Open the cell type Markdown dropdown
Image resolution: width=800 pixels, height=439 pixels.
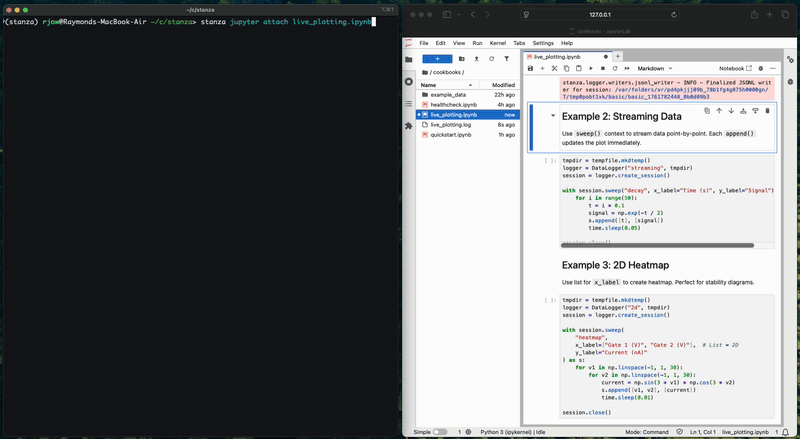coord(659,68)
